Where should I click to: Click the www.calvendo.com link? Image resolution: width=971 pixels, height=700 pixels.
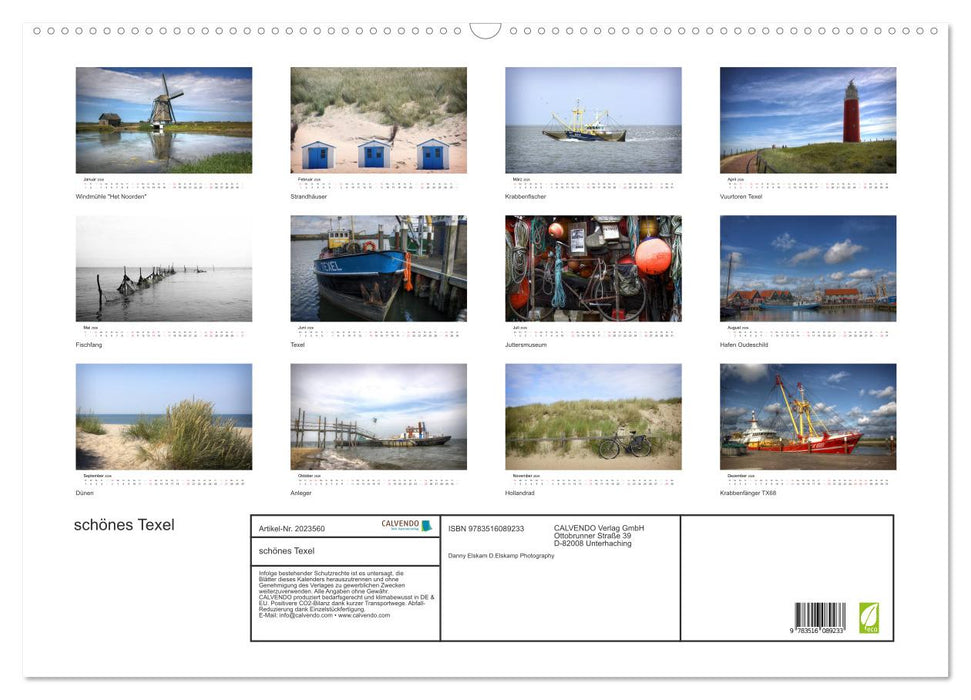(363, 614)
